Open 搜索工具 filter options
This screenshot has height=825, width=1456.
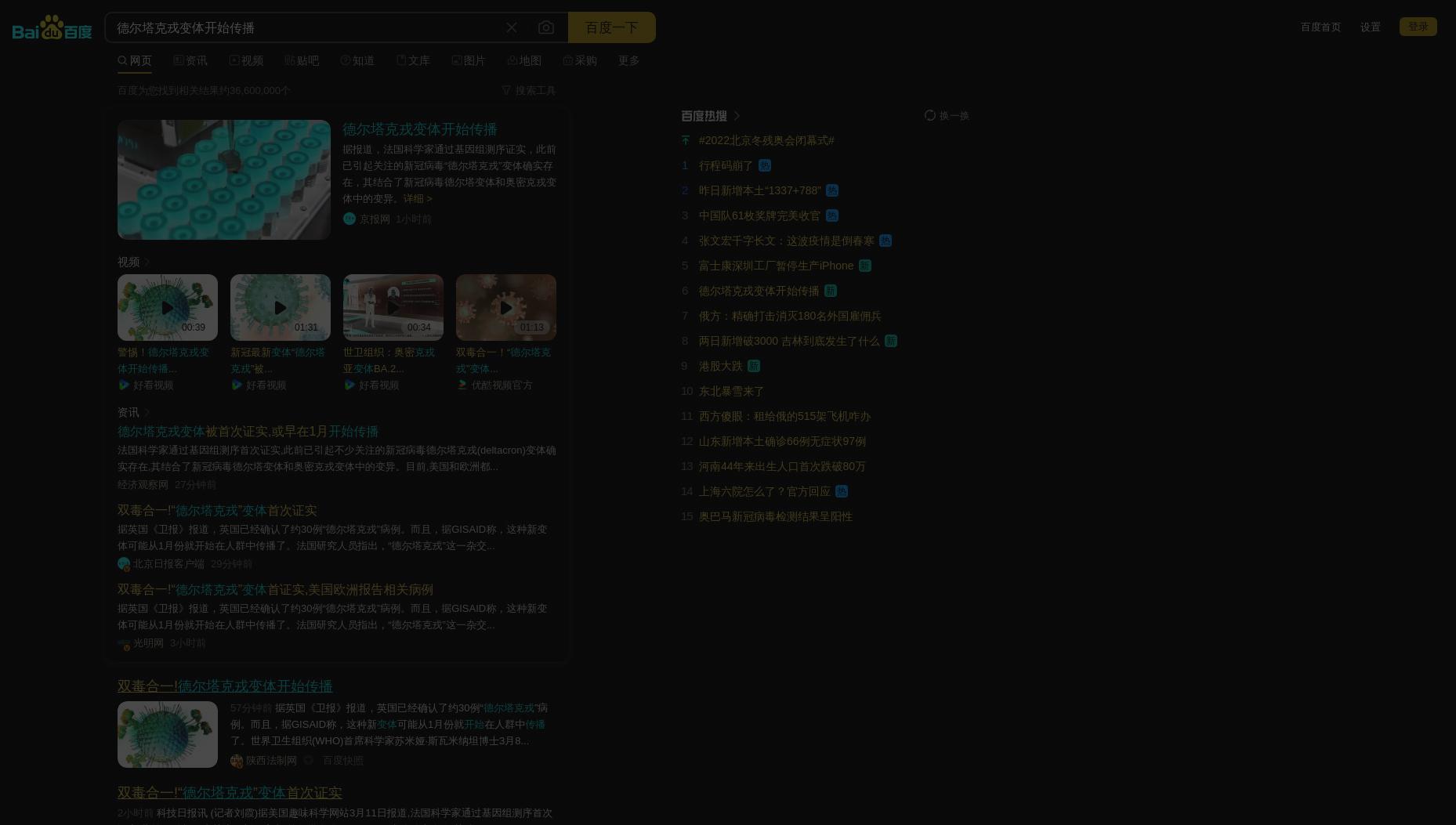click(529, 90)
